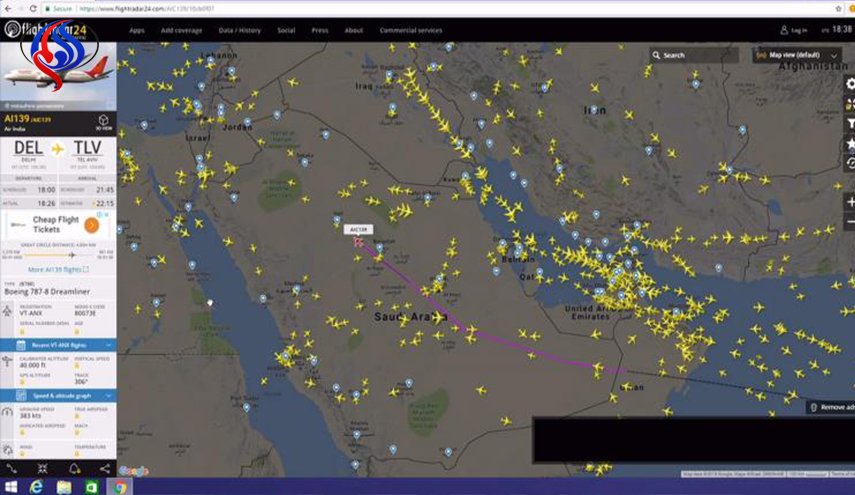Click the yellow lock under Serial Number

pyautogui.click(x=22, y=331)
